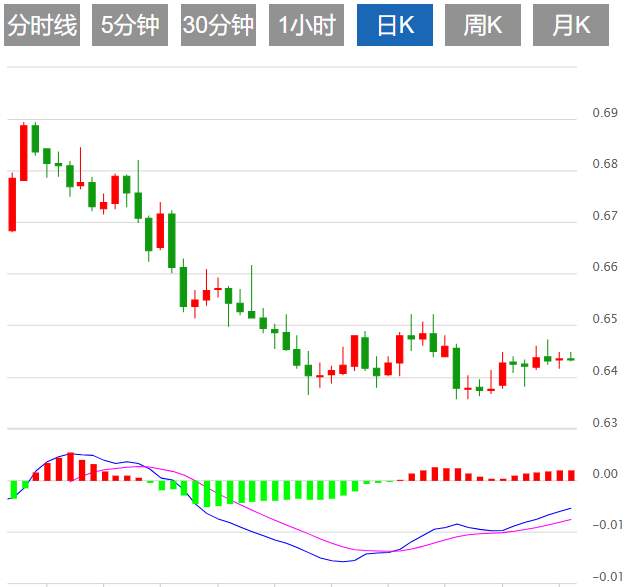
Task: Click the 0.00 MACD axis label
Action: (x=605, y=474)
